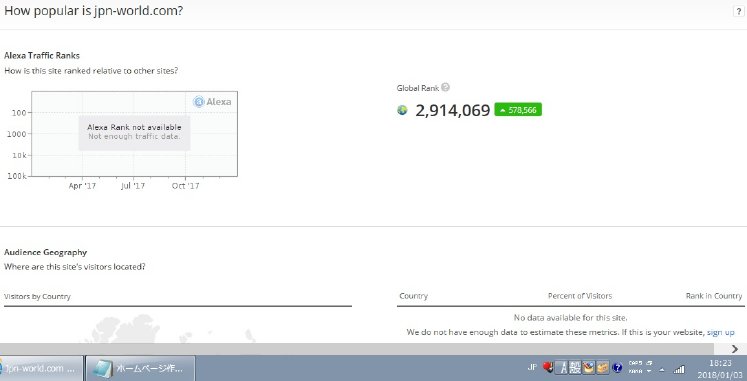This screenshot has height=381, width=747.
Task: Toggle the IME conversion mode '般' button
Action: pyautogui.click(x=575, y=367)
